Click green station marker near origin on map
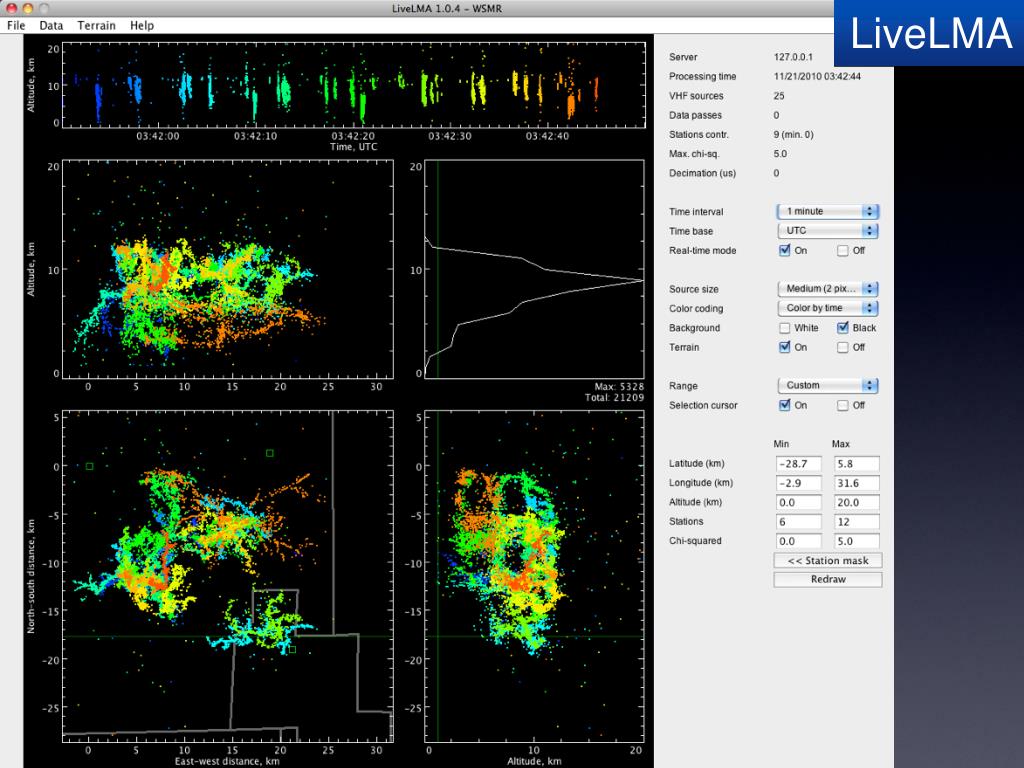This screenshot has height=768, width=1024. [x=89, y=466]
